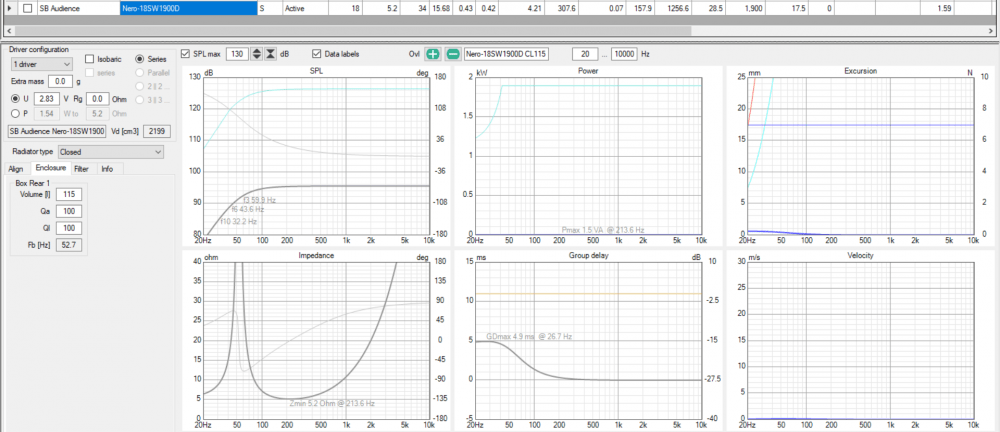1000x432 pixels.
Task: Click the Impedance chart title
Action: tap(316, 255)
